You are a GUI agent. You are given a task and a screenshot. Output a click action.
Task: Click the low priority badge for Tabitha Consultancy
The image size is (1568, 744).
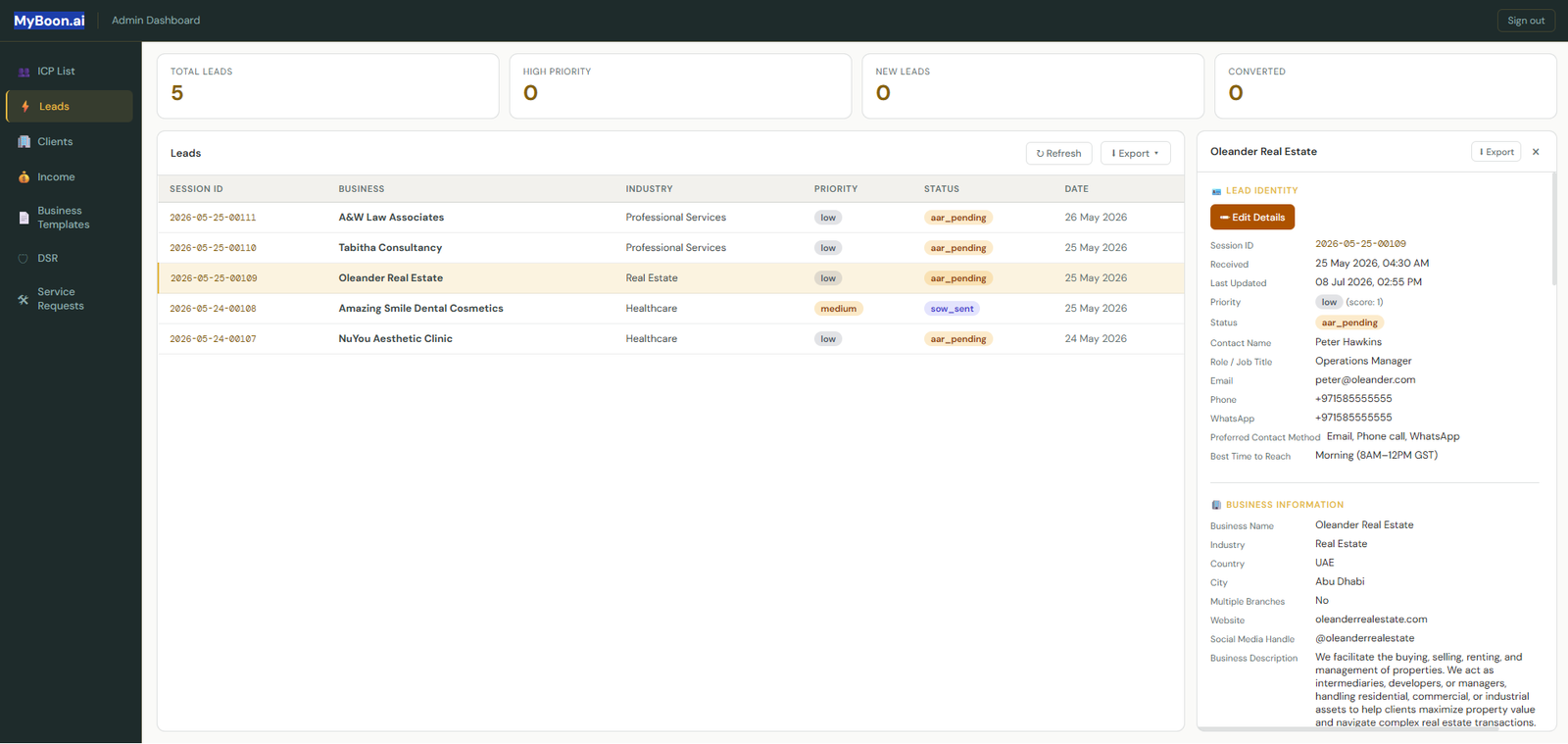[828, 248]
